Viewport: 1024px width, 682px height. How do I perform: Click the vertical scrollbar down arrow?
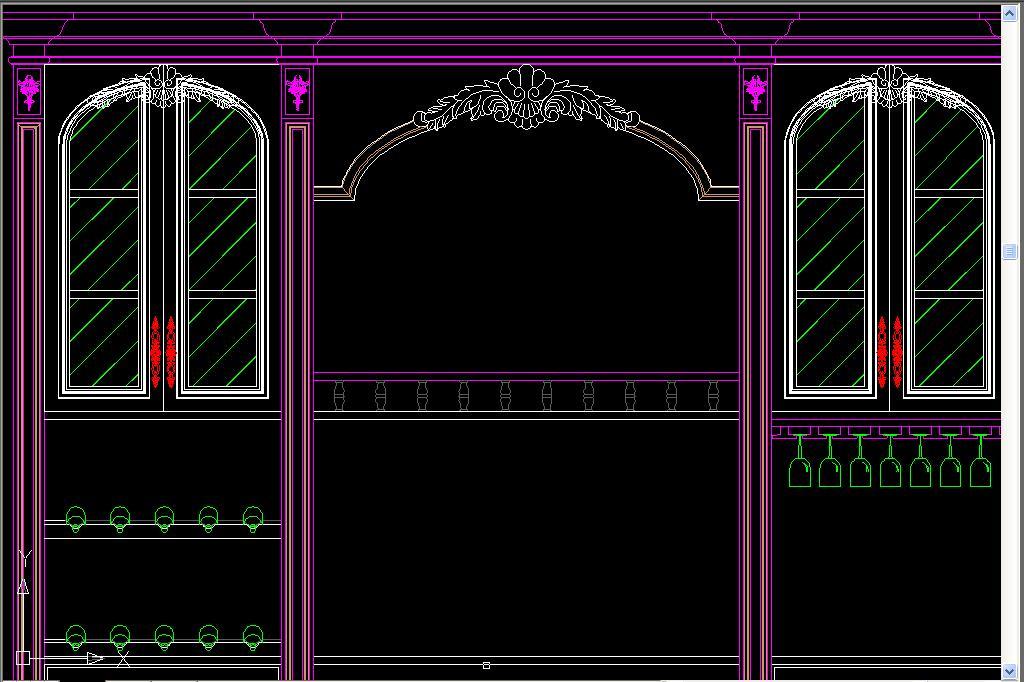[1010, 671]
